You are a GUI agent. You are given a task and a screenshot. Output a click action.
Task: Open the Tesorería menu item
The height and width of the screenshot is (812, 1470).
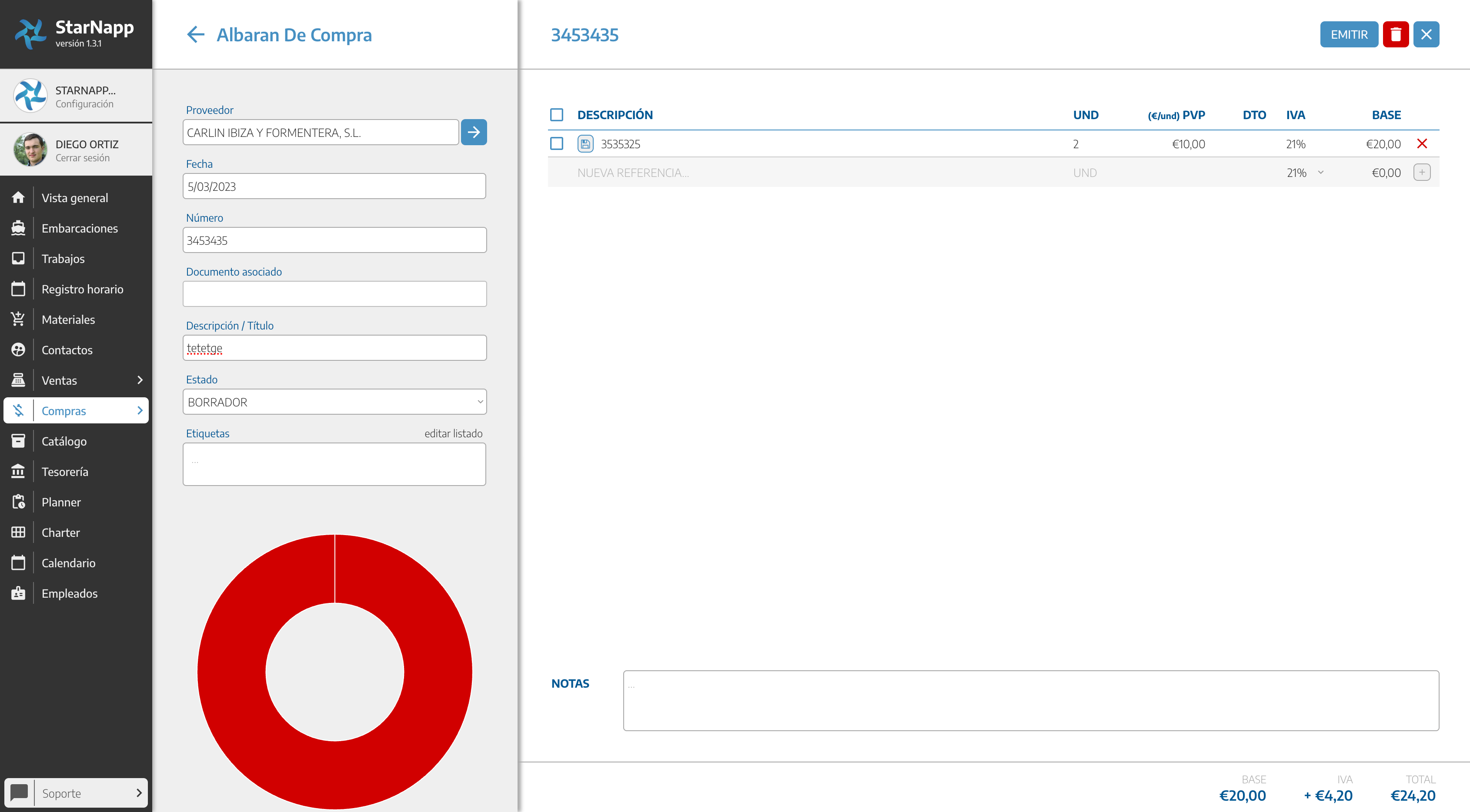click(64, 472)
